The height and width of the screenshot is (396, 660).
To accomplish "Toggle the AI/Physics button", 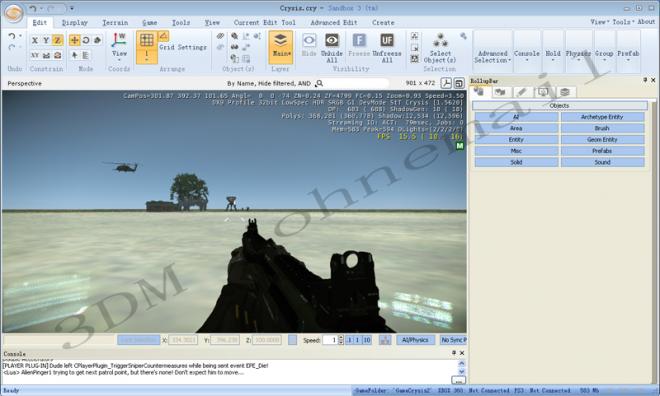I will point(415,340).
